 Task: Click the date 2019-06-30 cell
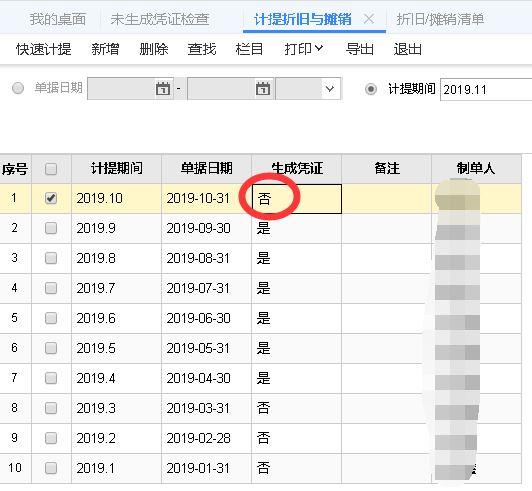pos(207,318)
